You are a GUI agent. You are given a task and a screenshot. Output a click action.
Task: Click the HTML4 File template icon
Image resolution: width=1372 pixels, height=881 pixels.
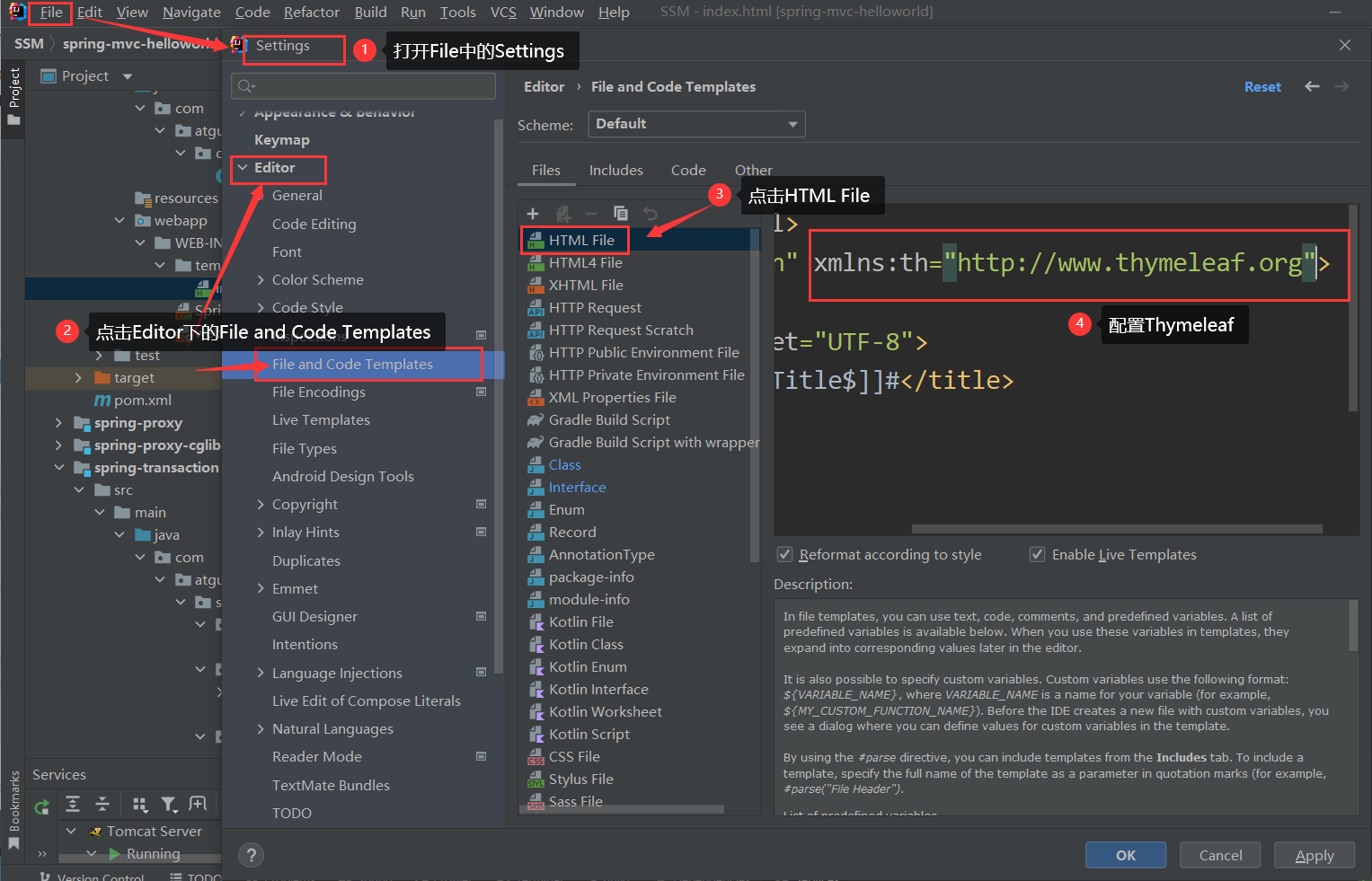(x=536, y=262)
